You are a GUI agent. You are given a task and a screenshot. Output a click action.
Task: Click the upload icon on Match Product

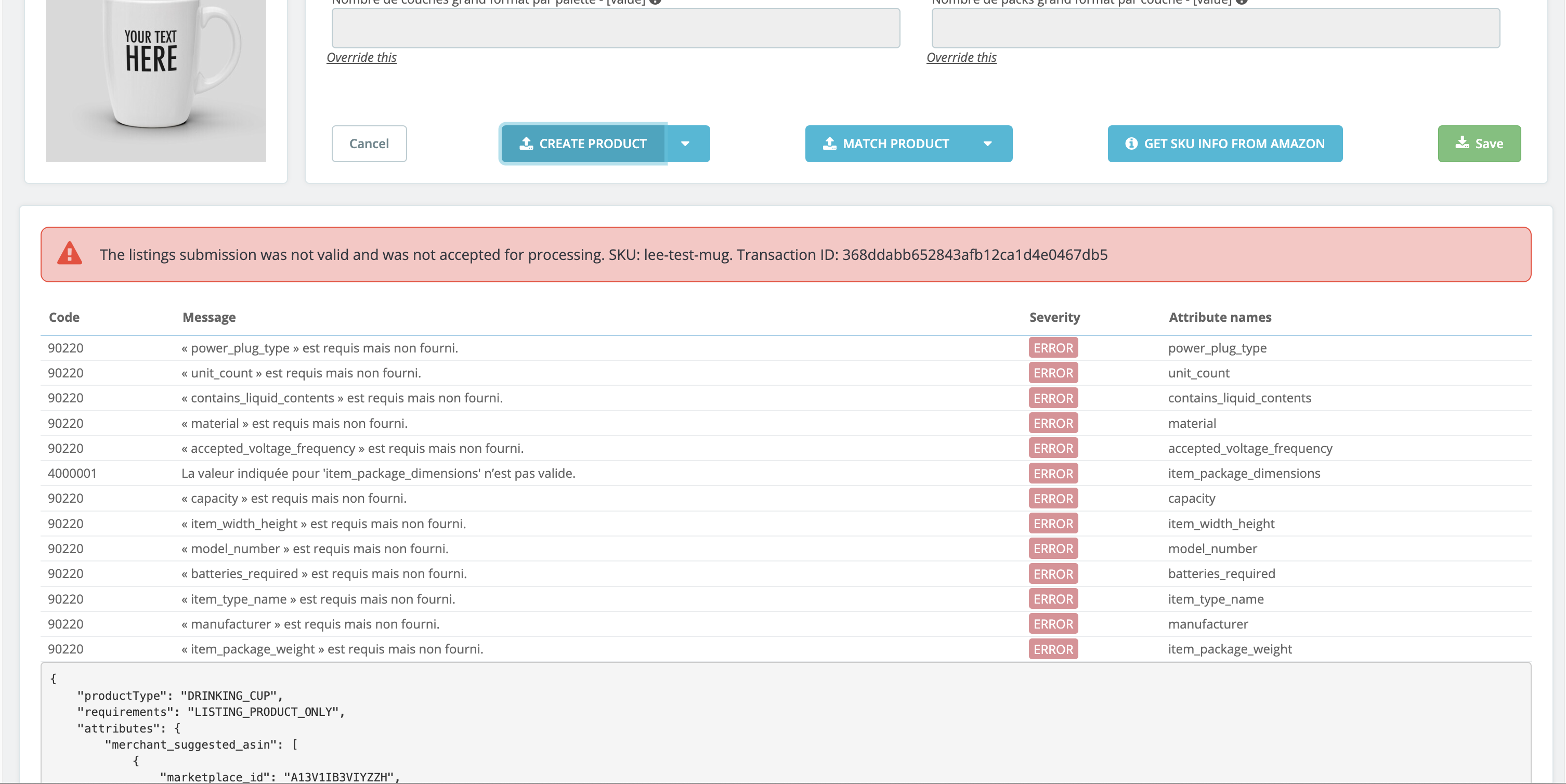pyautogui.click(x=829, y=143)
